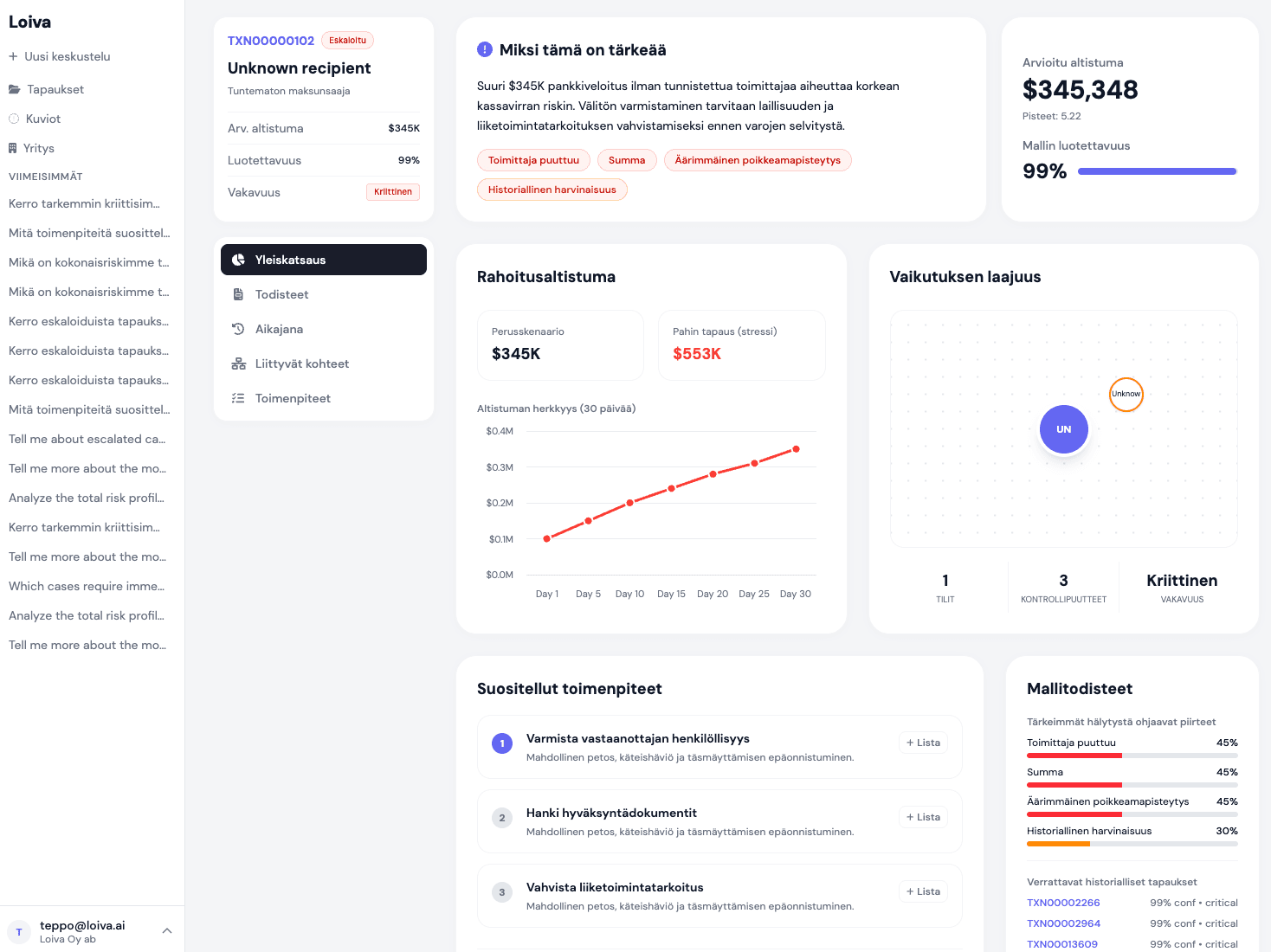Open Kuviot from the sidebar icon
This screenshot has width=1271, height=952.
(13, 119)
